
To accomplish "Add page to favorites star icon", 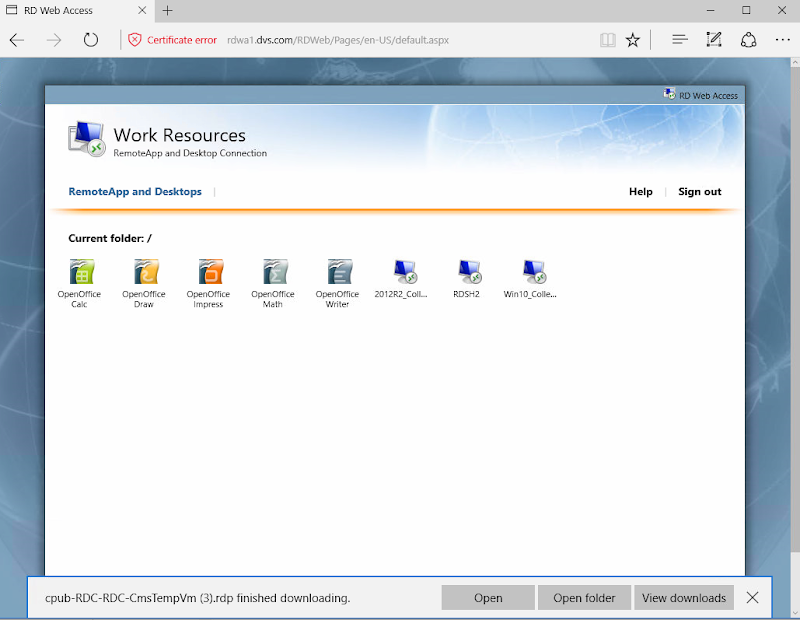I will 633,40.
